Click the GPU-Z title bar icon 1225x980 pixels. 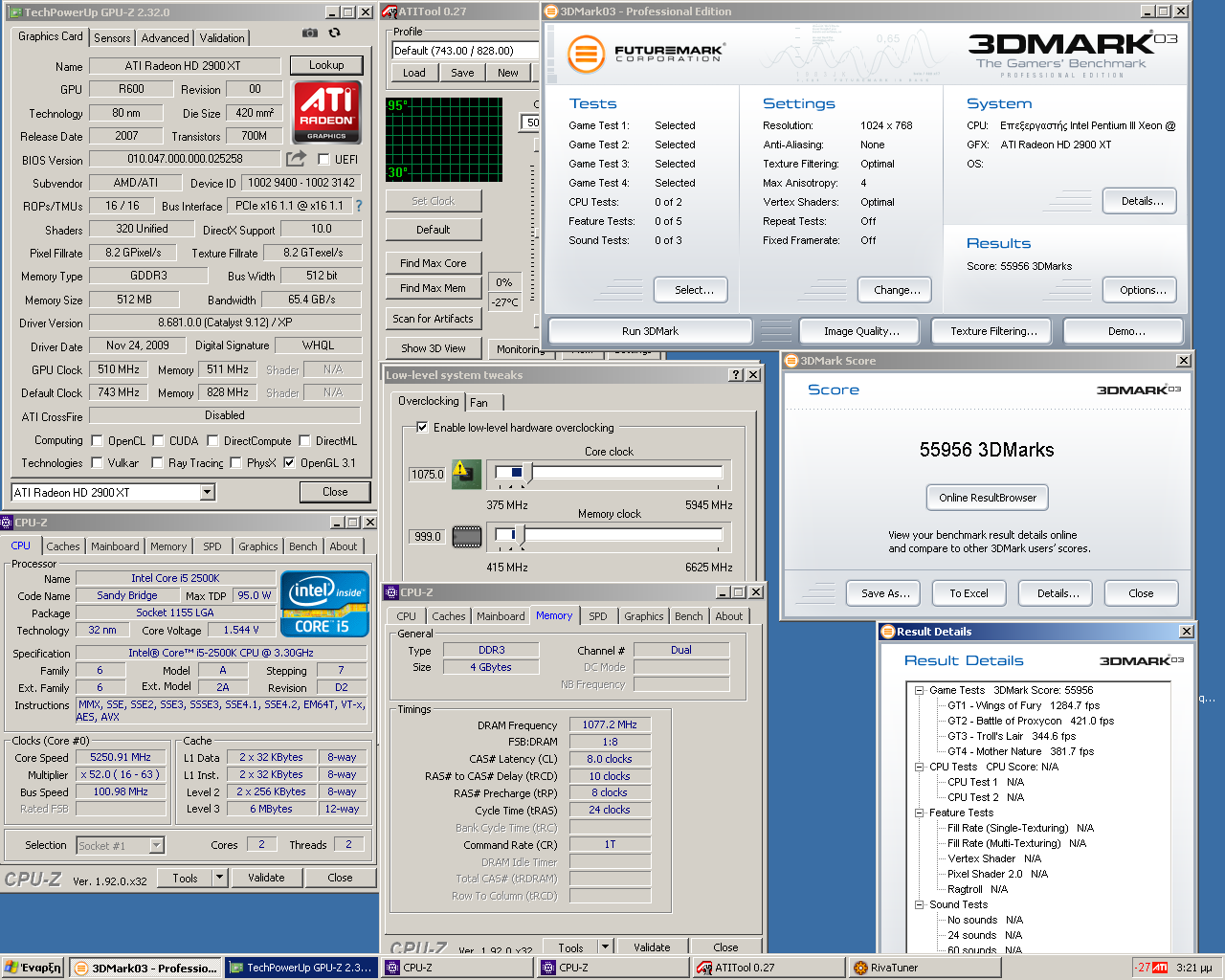[15, 12]
